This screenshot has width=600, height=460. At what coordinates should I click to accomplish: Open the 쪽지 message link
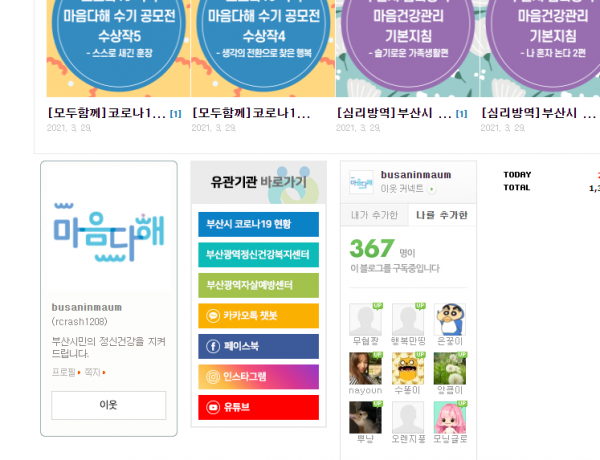point(93,372)
